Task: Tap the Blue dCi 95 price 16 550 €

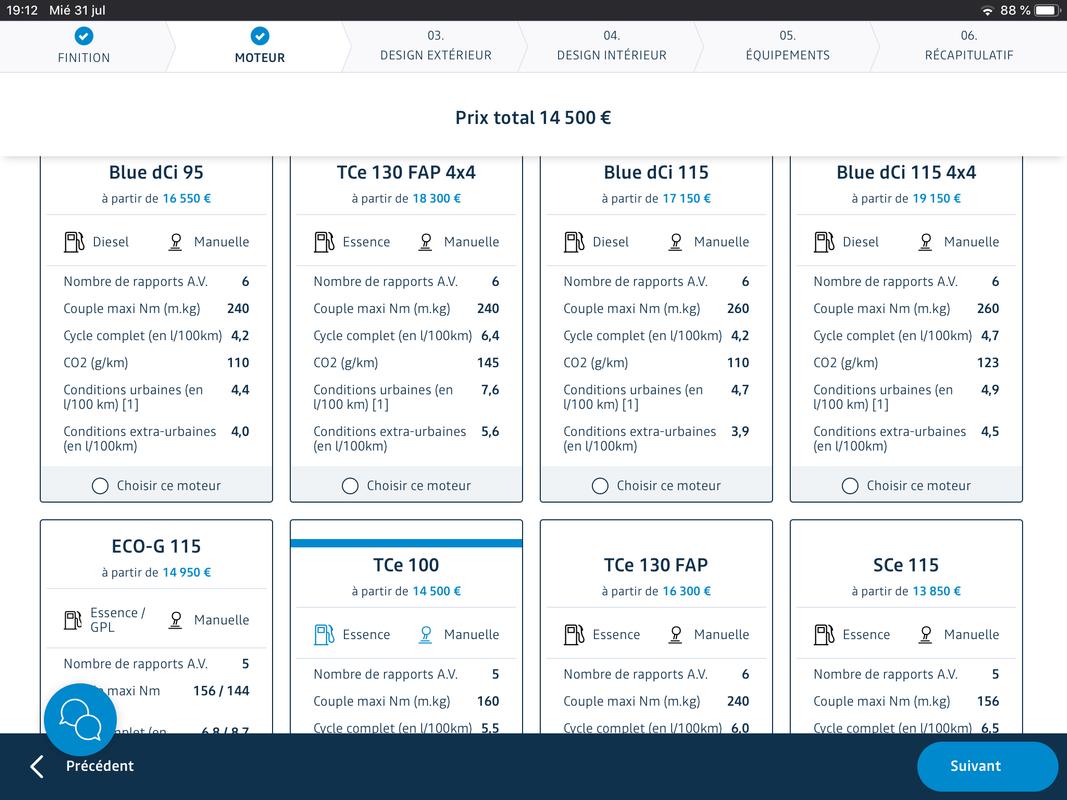Action: coord(186,199)
